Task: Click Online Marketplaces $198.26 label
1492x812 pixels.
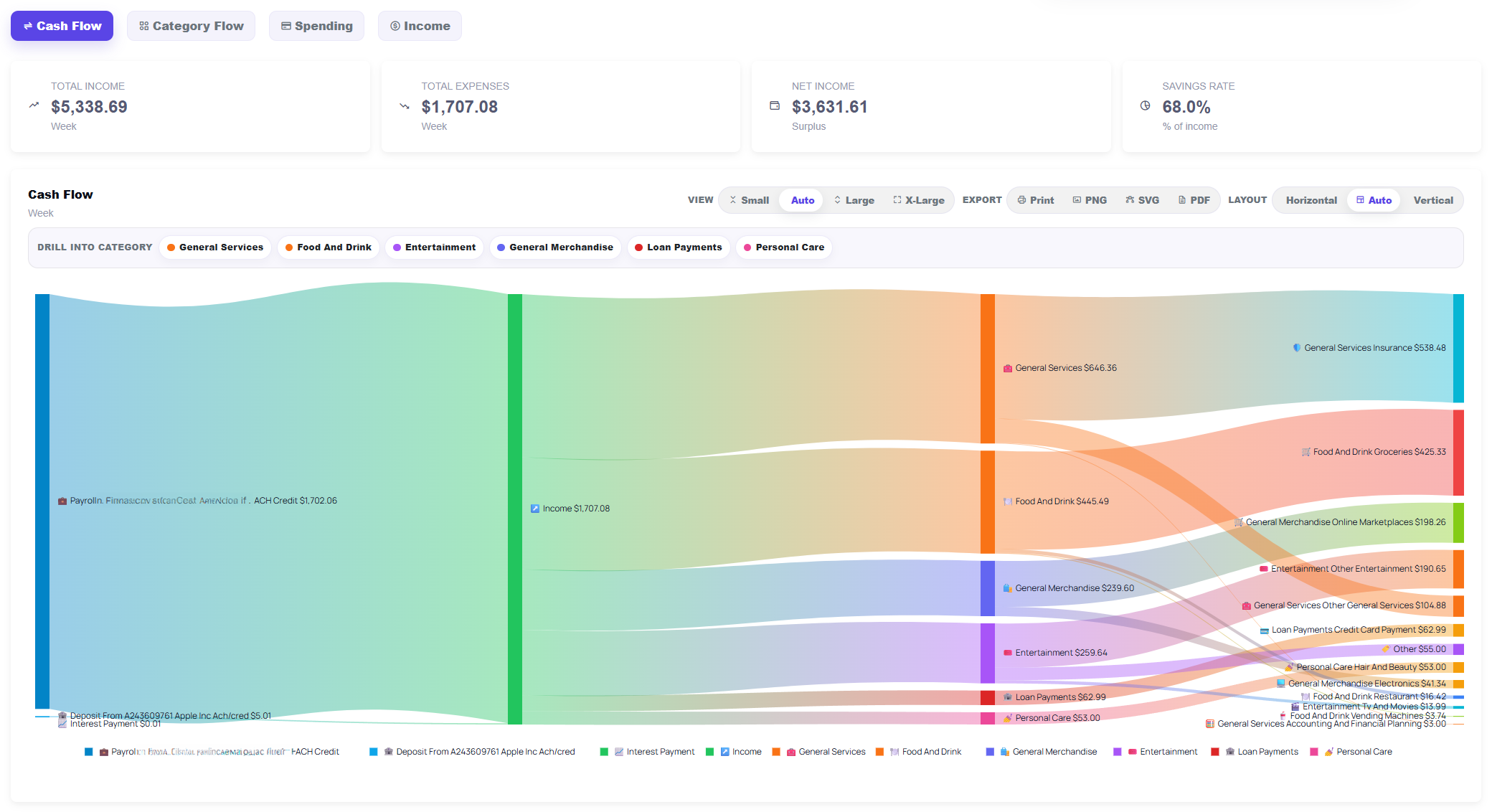Action: pyautogui.click(x=1340, y=522)
